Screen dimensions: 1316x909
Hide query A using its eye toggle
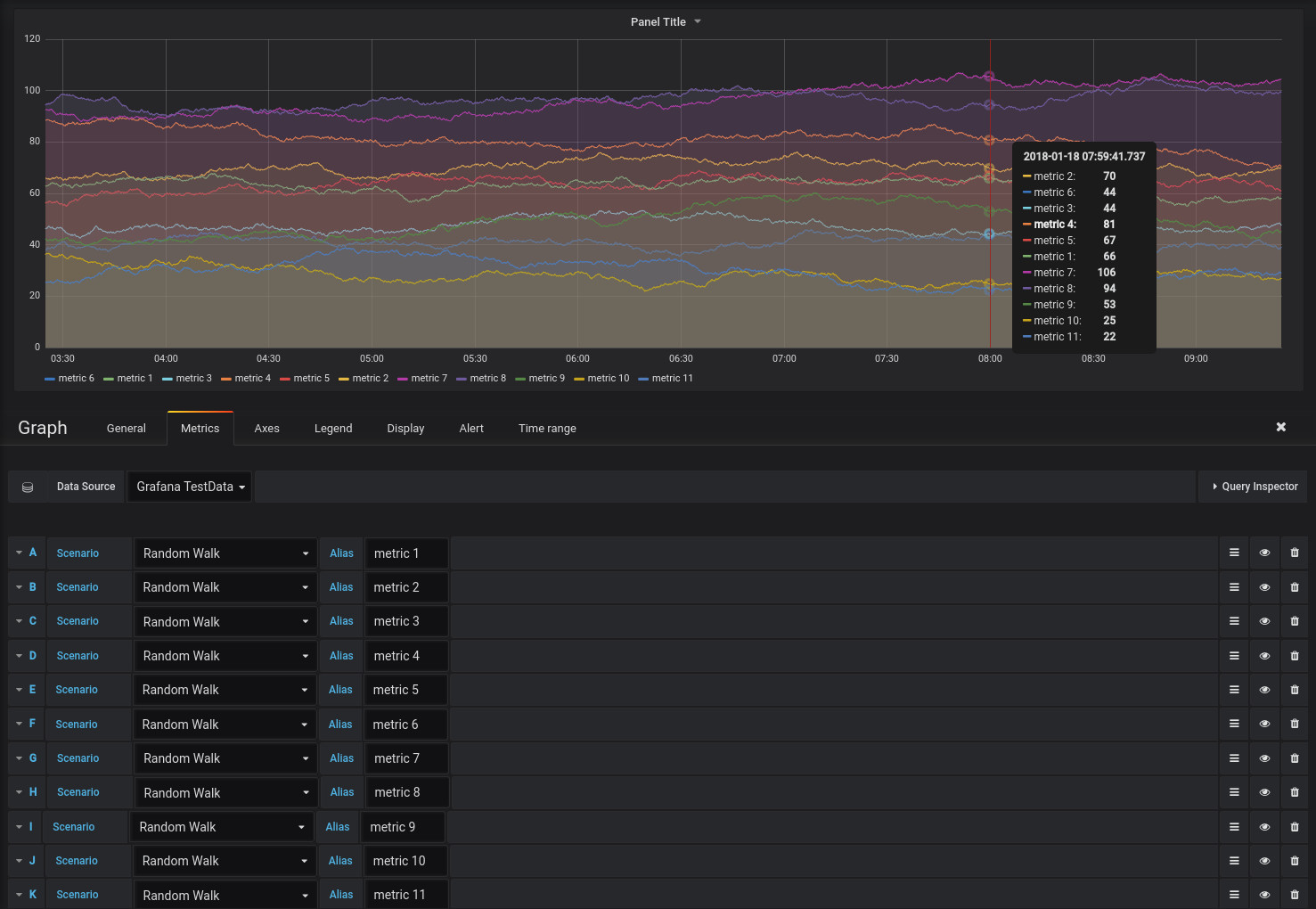(x=1264, y=553)
